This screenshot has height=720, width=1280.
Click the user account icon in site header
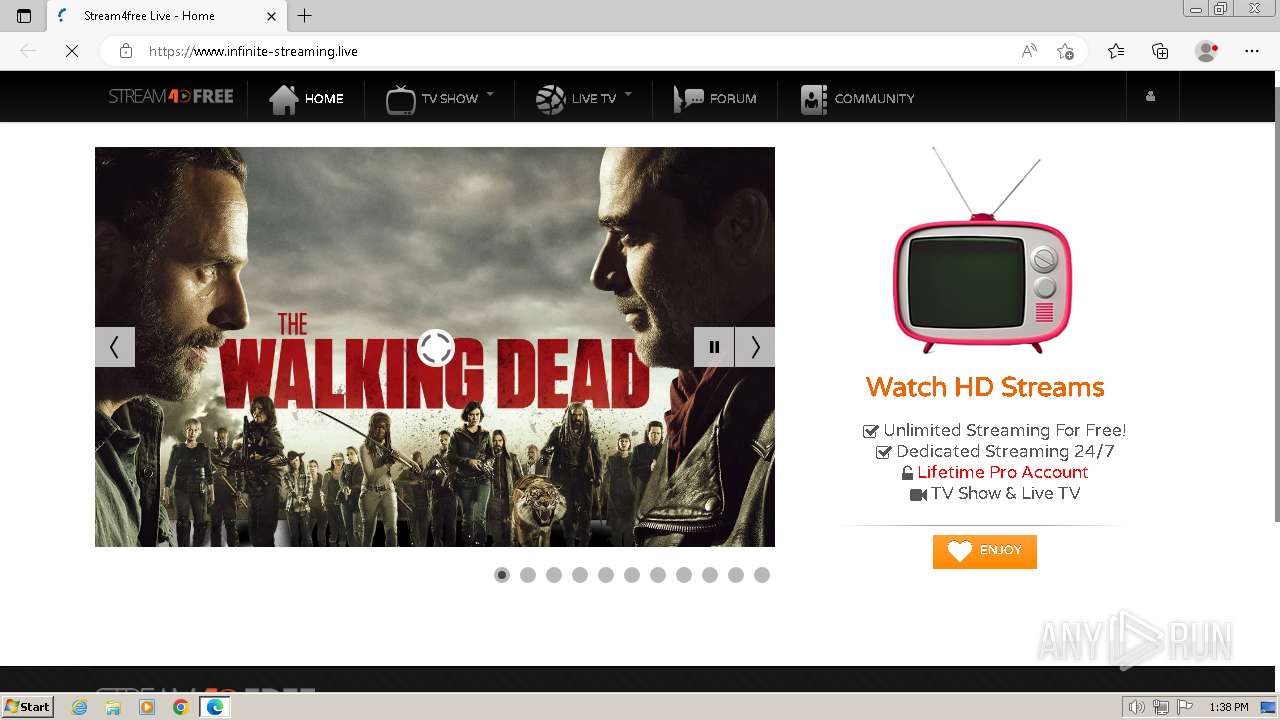tap(1150, 97)
